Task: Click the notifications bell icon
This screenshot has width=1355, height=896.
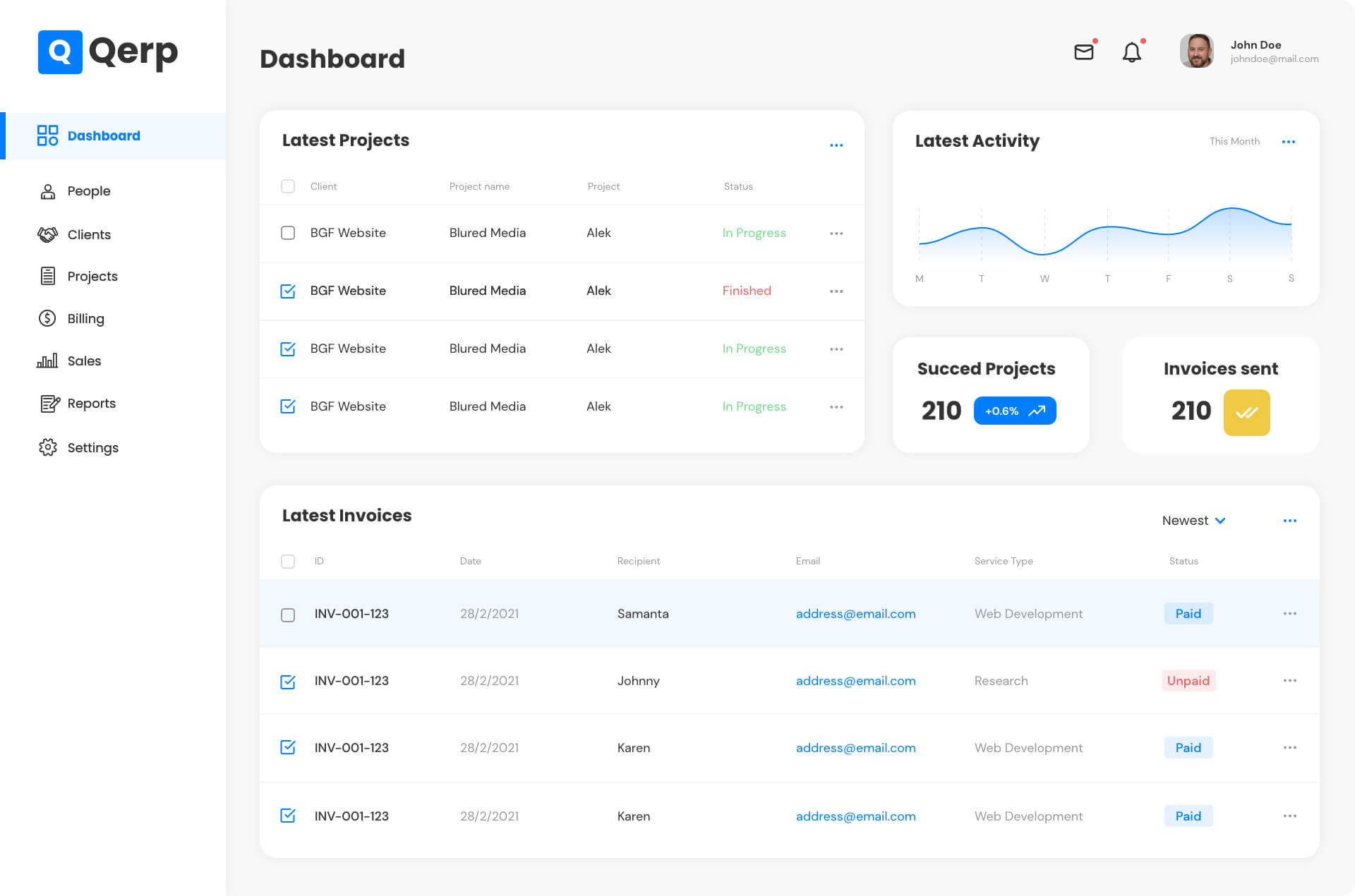Action: [1131, 52]
